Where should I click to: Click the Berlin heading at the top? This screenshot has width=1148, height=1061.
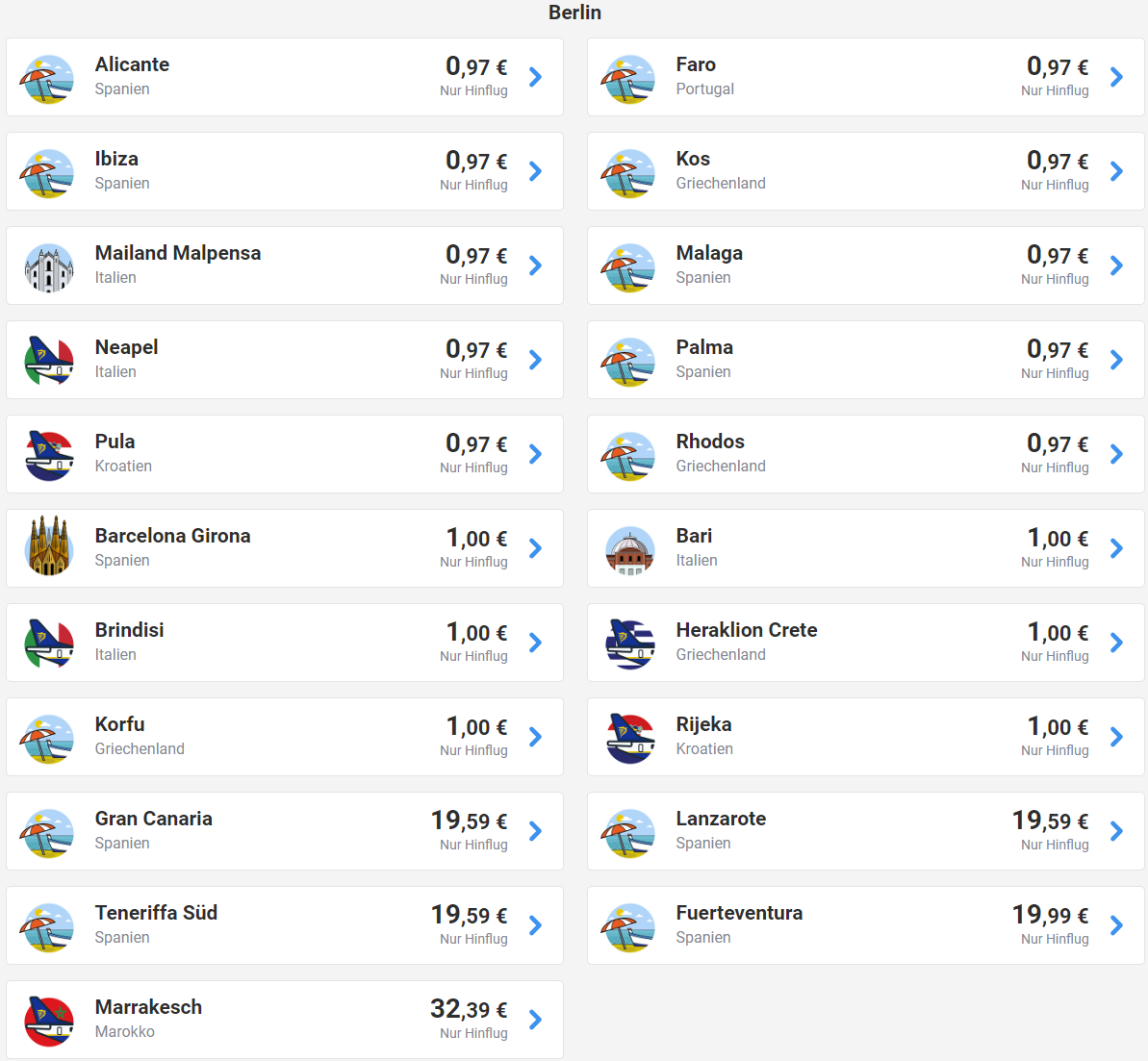point(574,13)
